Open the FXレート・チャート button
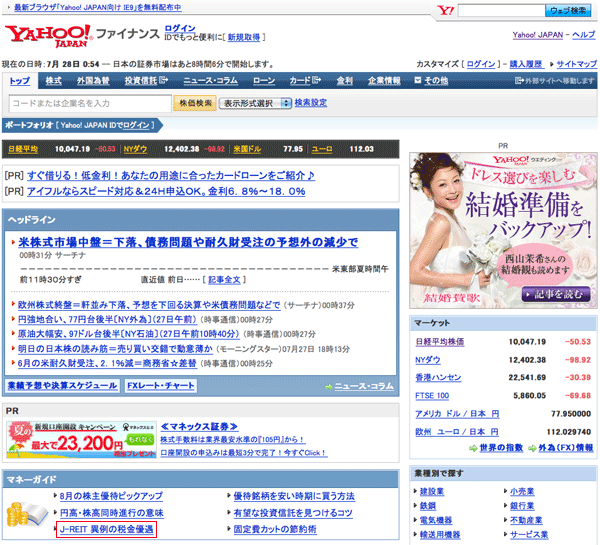Viewport: 600px width, 545px height. point(160,386)
